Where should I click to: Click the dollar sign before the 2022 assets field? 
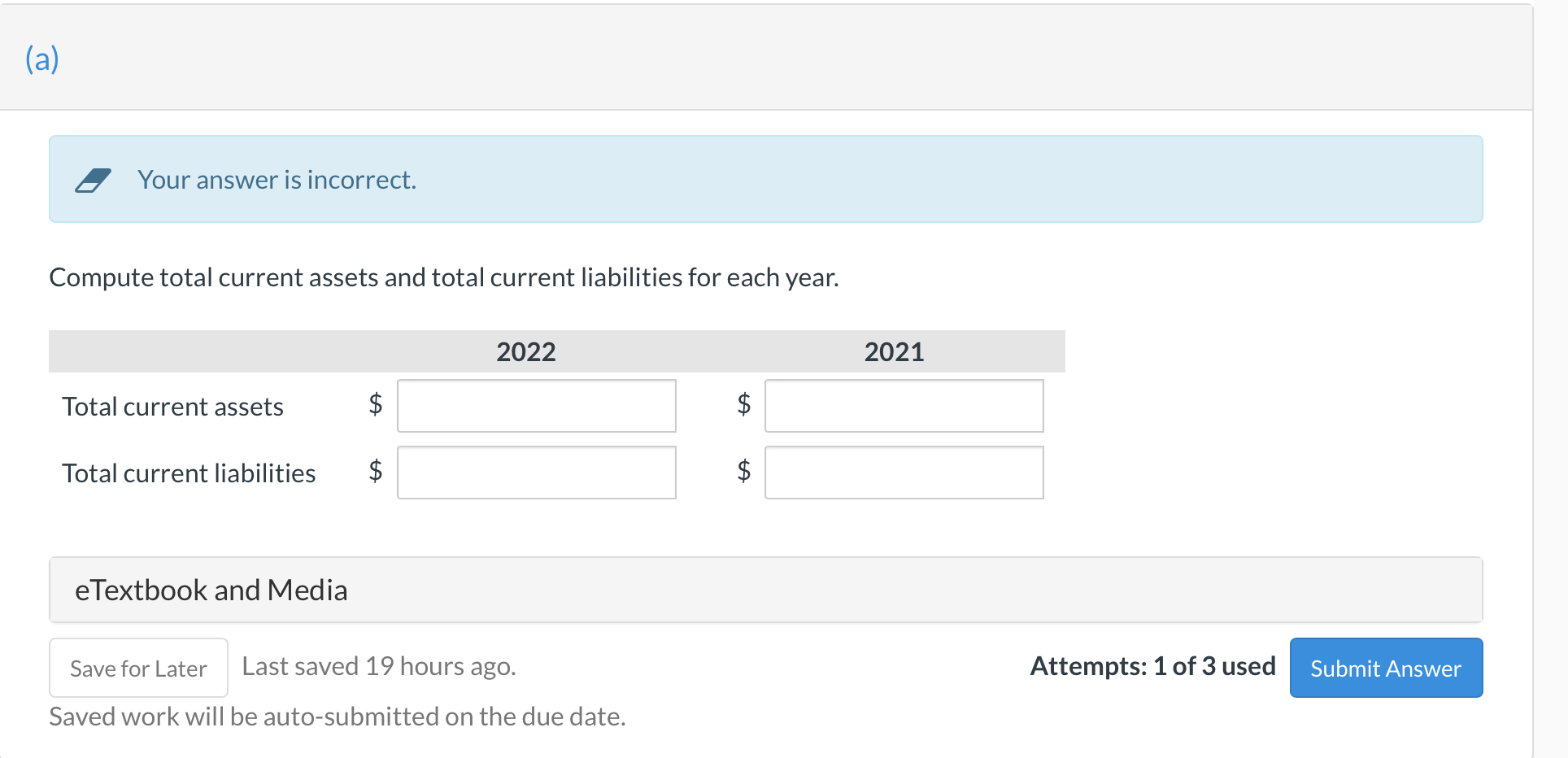374,406
